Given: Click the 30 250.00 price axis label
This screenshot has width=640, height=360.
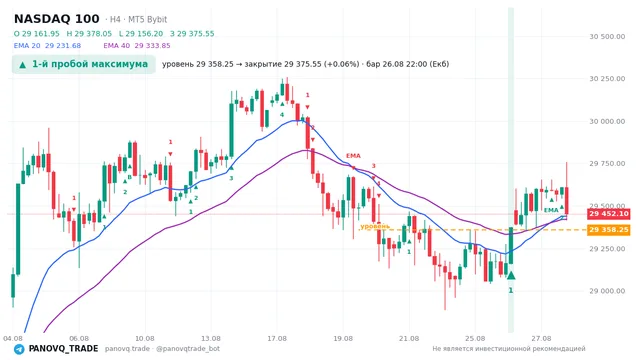Looking at the screenshot, I should tap(607, 78).
